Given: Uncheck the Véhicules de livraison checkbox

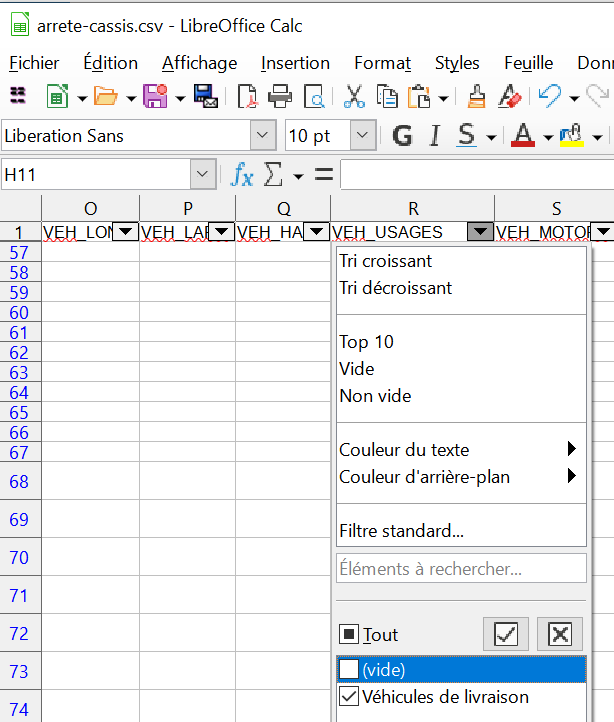Looking at the screenshot, I should (349, 697).
